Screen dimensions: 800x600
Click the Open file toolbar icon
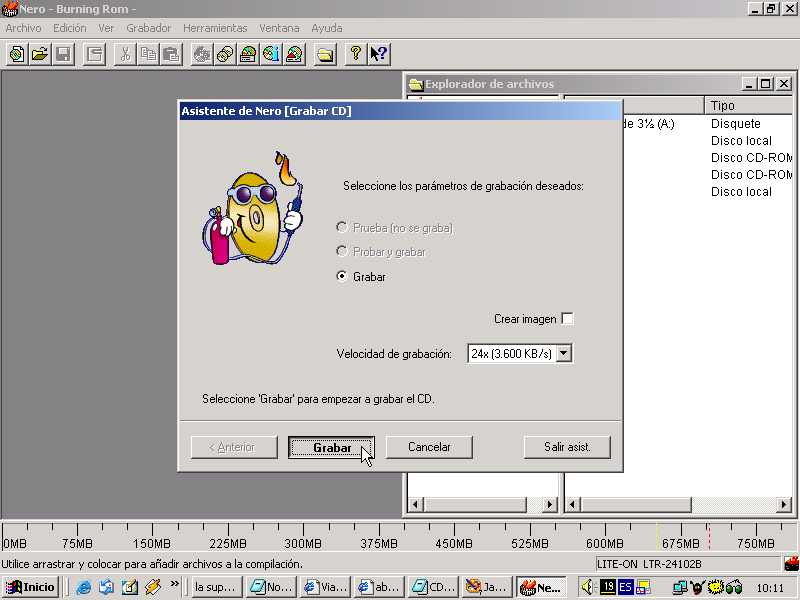(x=40, y=54)
